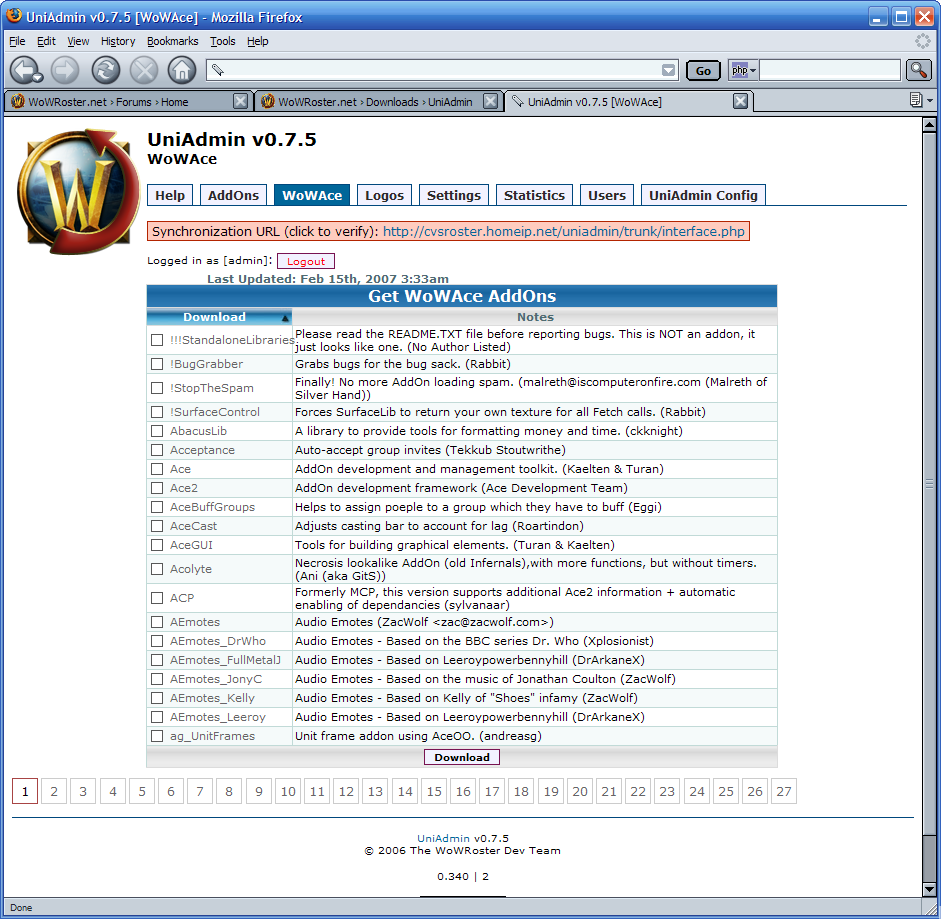Check the !StopTheSpam checkbox
Screen dimensions: 941x919
157,388
